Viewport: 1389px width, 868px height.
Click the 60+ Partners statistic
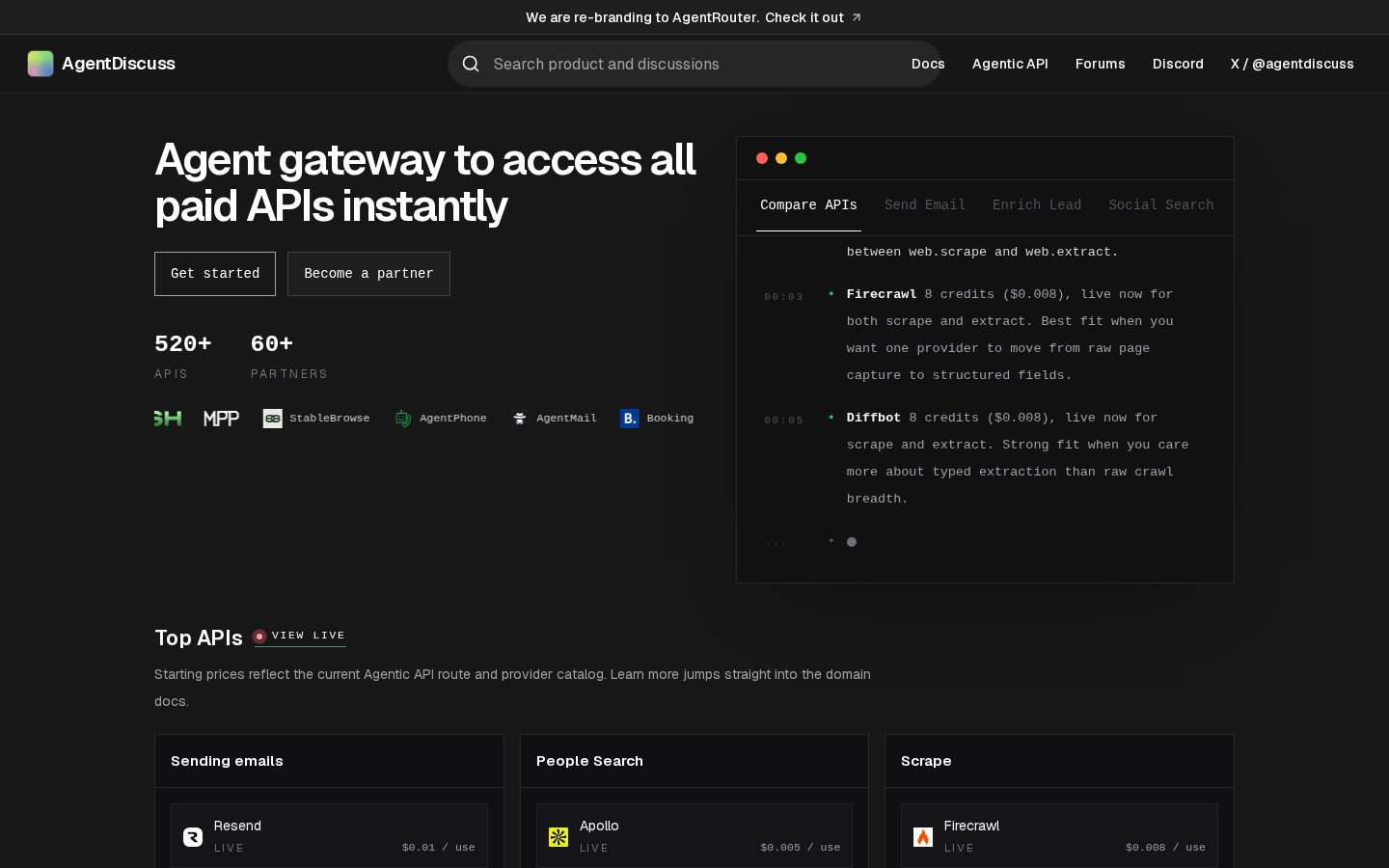289,356
